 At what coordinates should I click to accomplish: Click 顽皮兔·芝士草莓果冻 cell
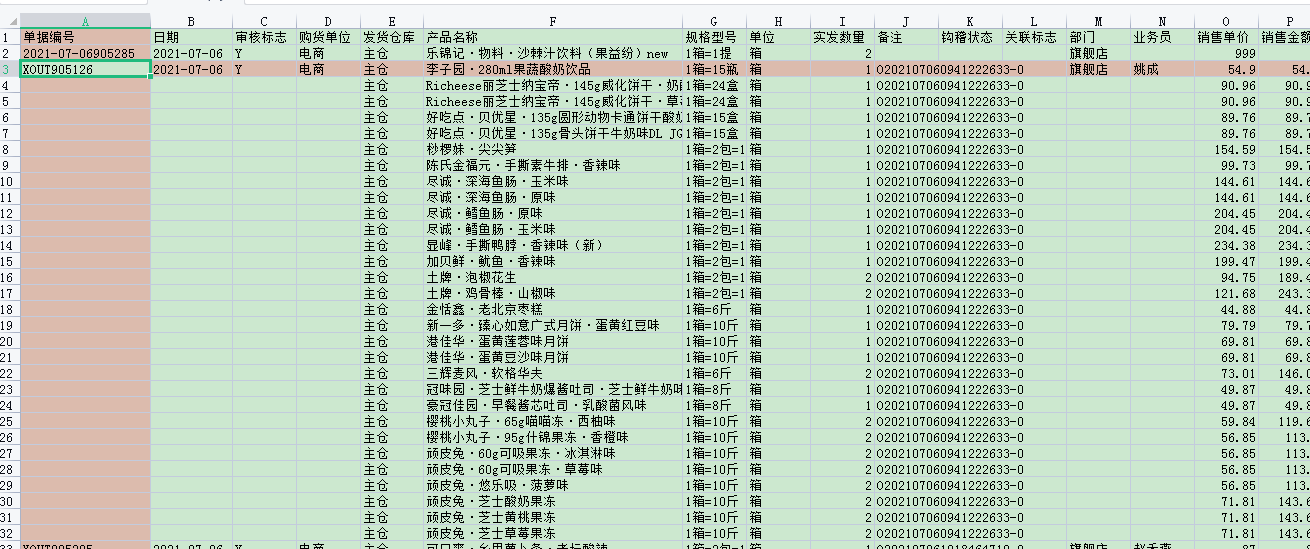point(553,533)
